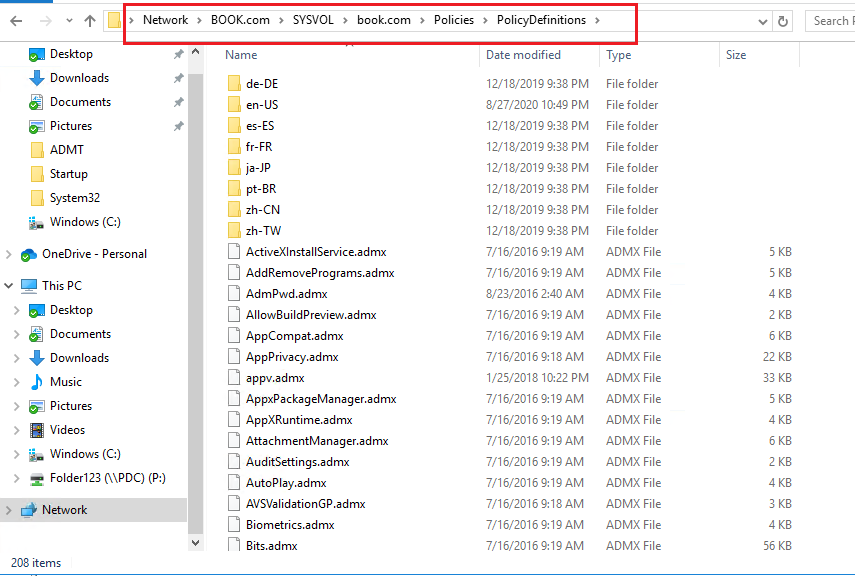Sort by the Type column header
Image resolution: width=855 pixels, height=576 pixels.
pos(618,55)
